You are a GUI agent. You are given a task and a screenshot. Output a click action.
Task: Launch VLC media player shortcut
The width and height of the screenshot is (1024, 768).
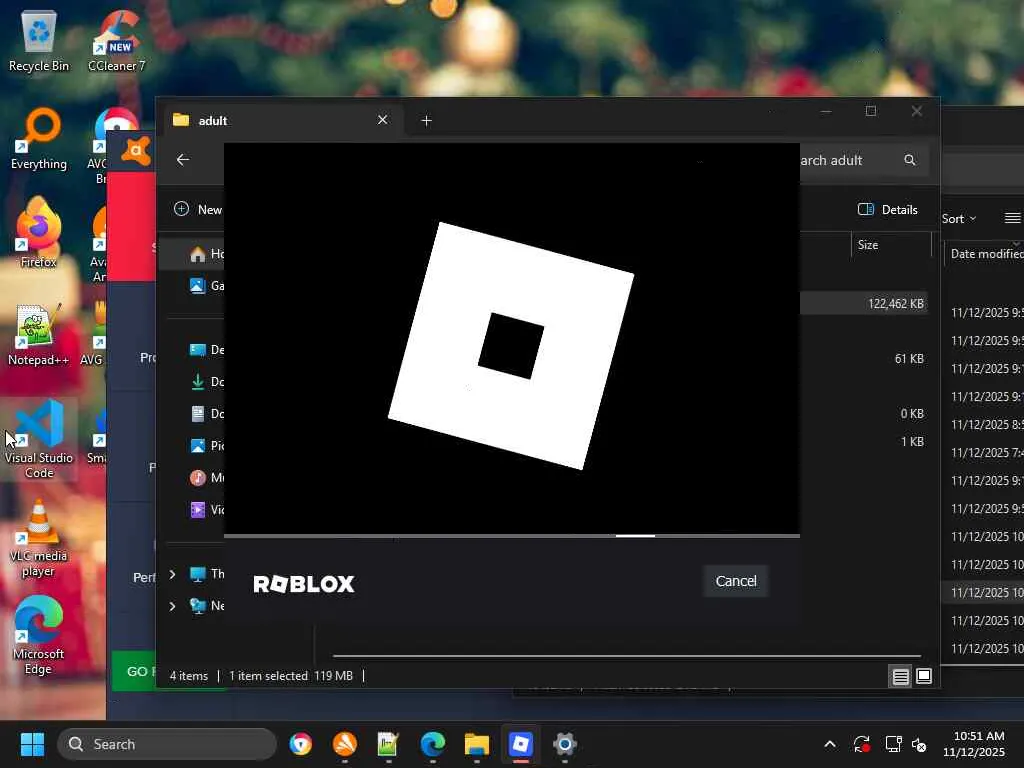tap(39, 538)
